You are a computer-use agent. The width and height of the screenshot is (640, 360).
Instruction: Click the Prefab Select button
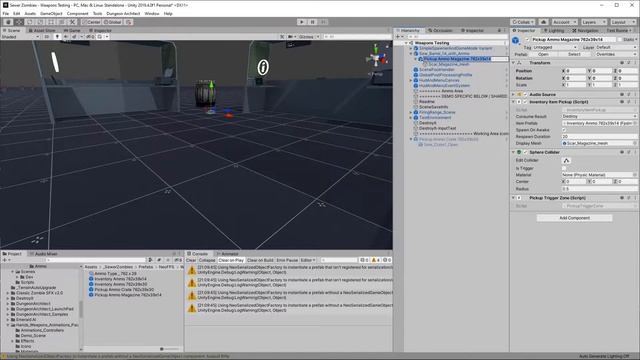(x=574, y=54)
